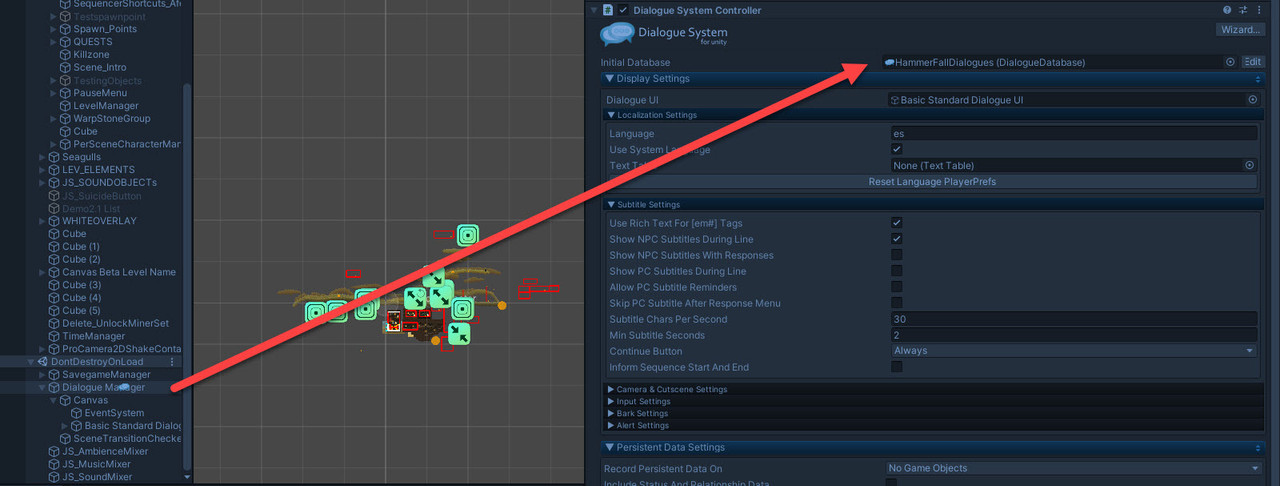The image size is (1280, 486).
Task: Select Spawn_Points in hierarchy
Action: (x=105, y=29)
